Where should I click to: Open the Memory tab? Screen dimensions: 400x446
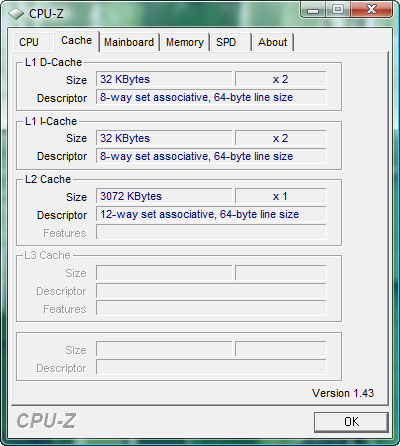click(x=185, y=42)
